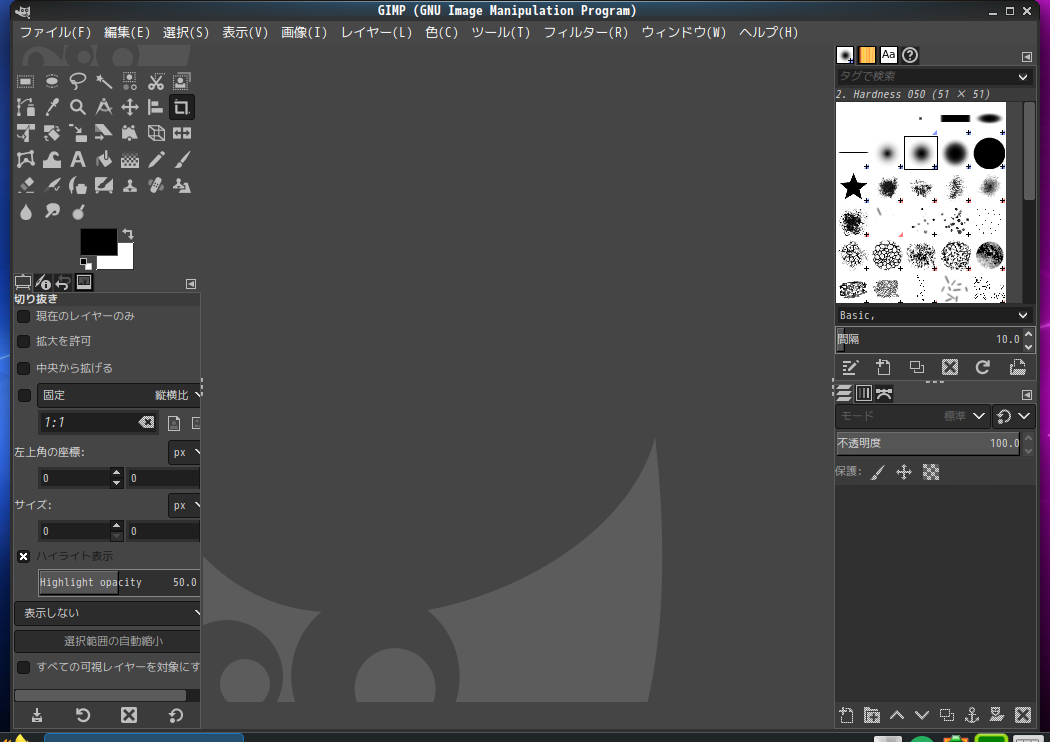The image size is (1050, 742).
Task: Uncheck ハイライト表示 checkbox
Action: (23, 556)
